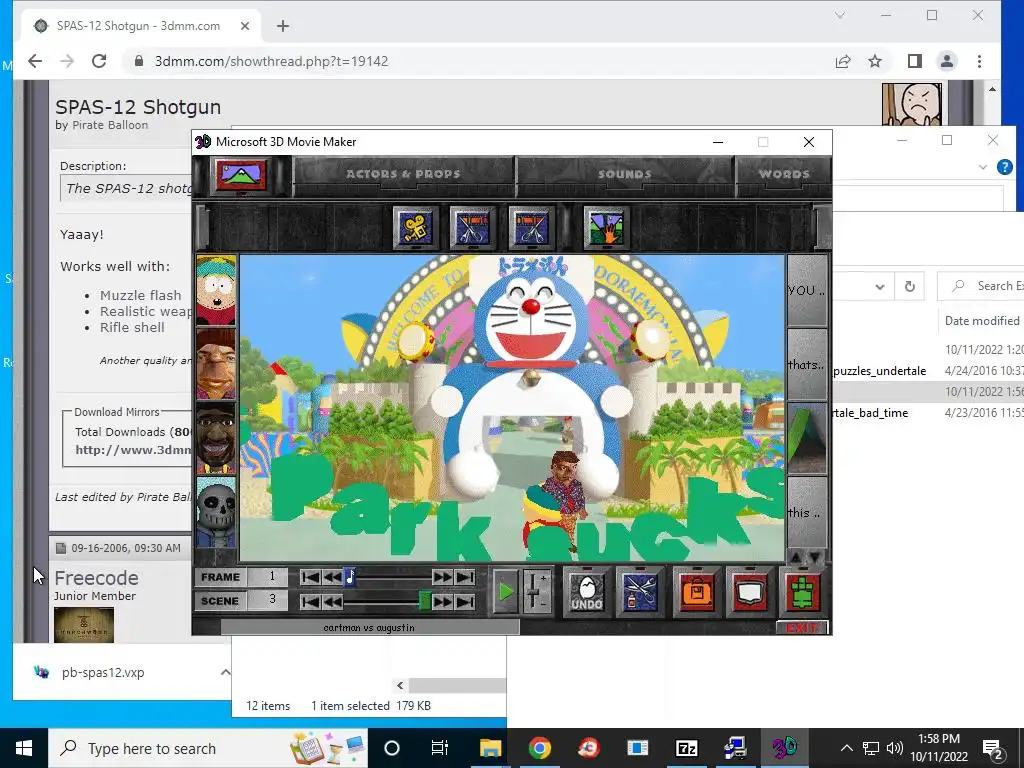This screenshot has width=1024, height=768.
Task: Select the green shape entry in words list
Action: (x=807, y=438)
